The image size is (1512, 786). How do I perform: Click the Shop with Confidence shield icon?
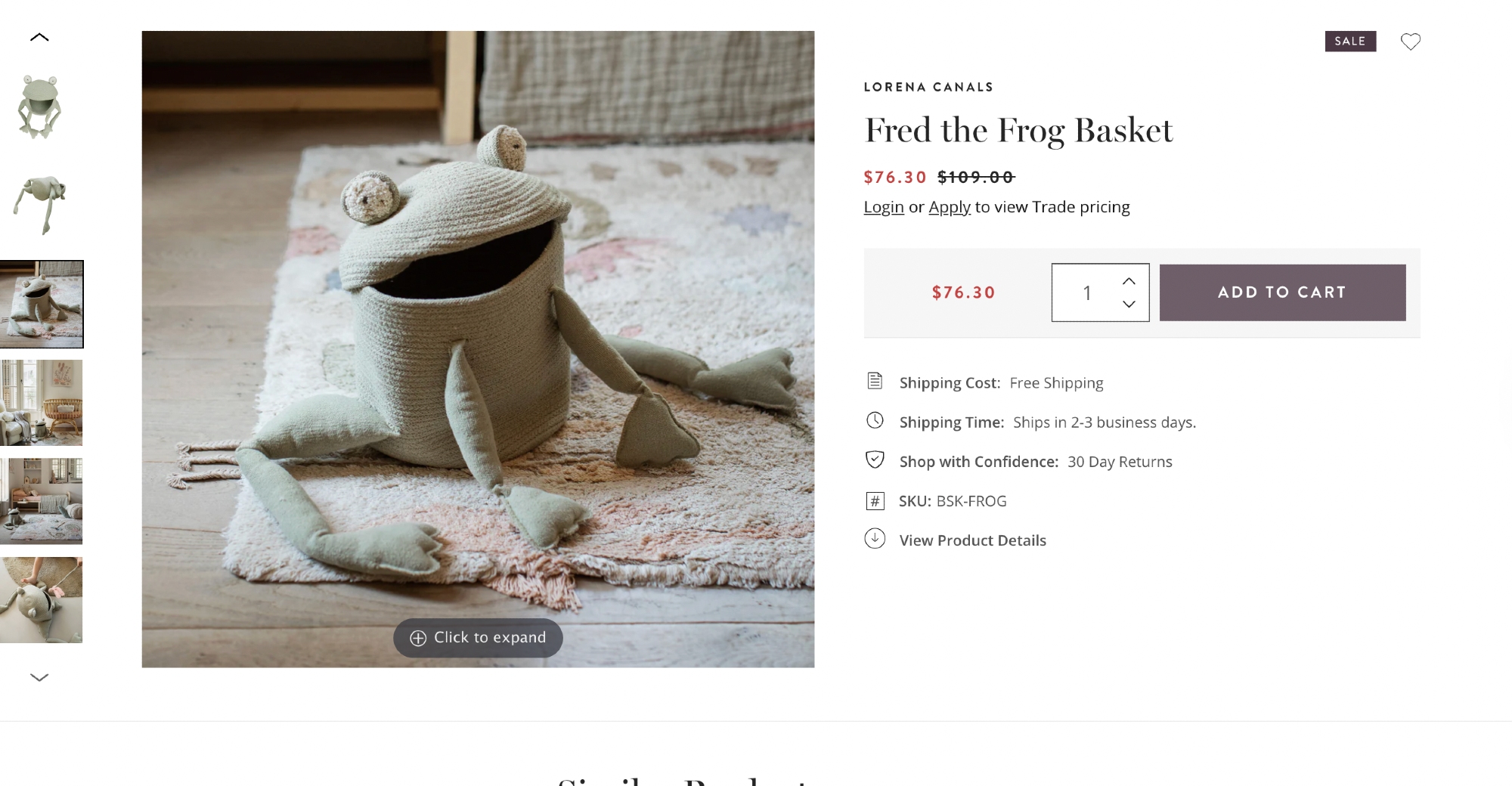tap(875, 460)
